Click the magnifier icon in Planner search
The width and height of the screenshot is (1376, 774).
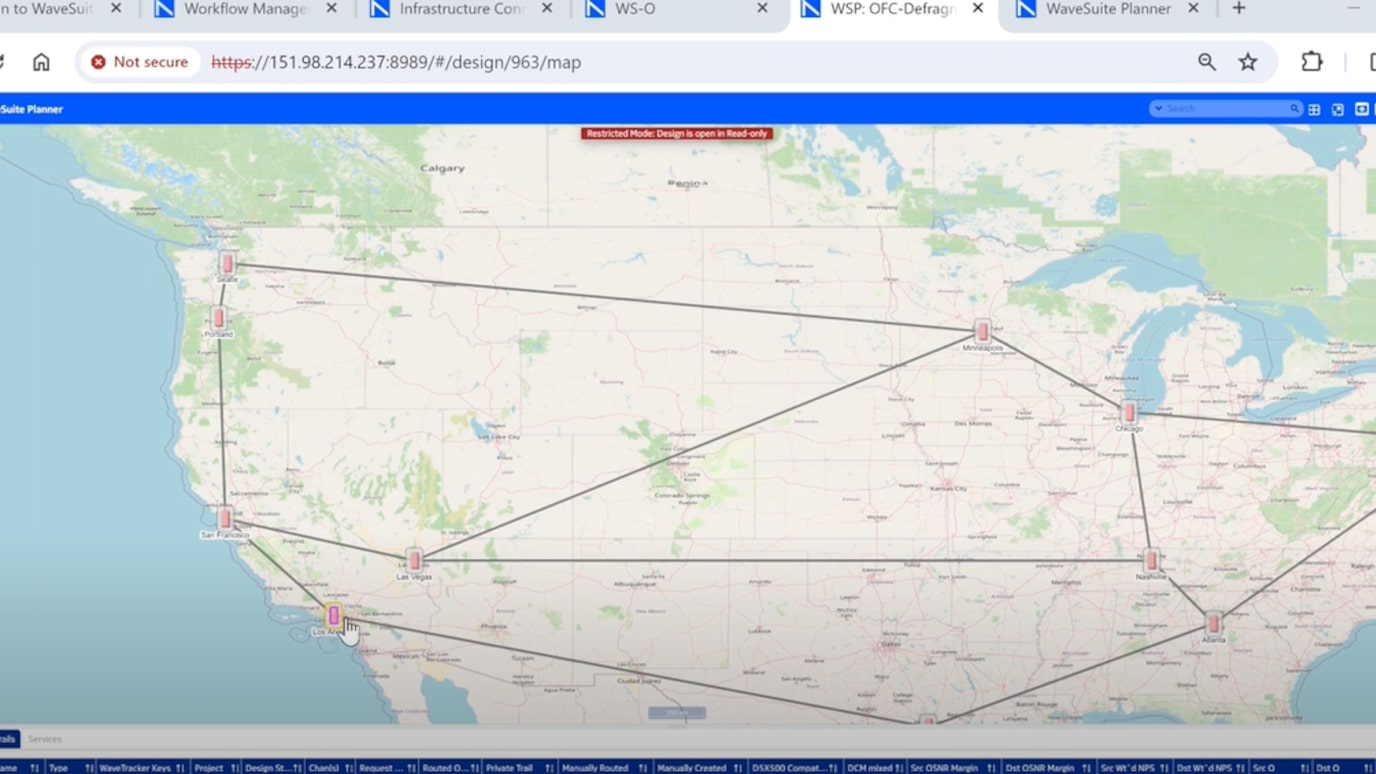(1294, 108)
